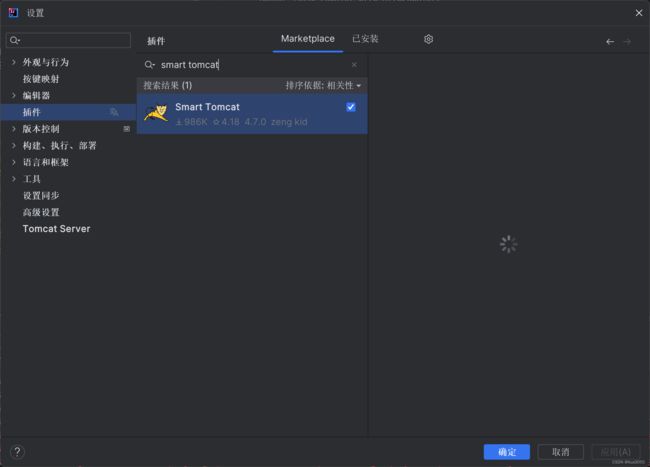
Task: Open 设置同步 settings page
Action: coord(41,196)
